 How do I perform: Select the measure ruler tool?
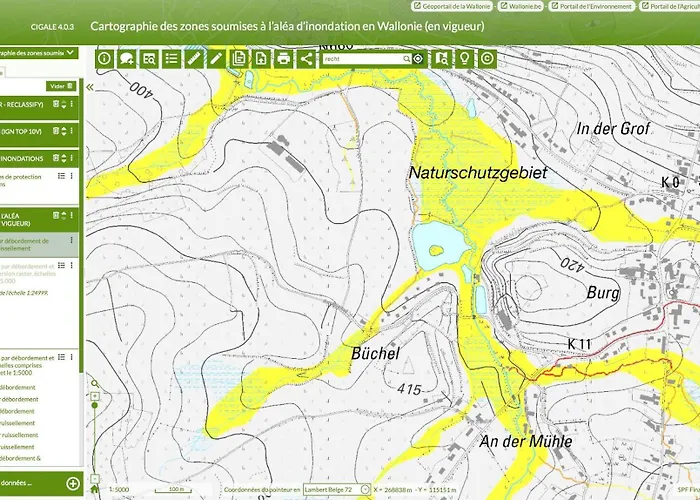click(x=193, y=59)
